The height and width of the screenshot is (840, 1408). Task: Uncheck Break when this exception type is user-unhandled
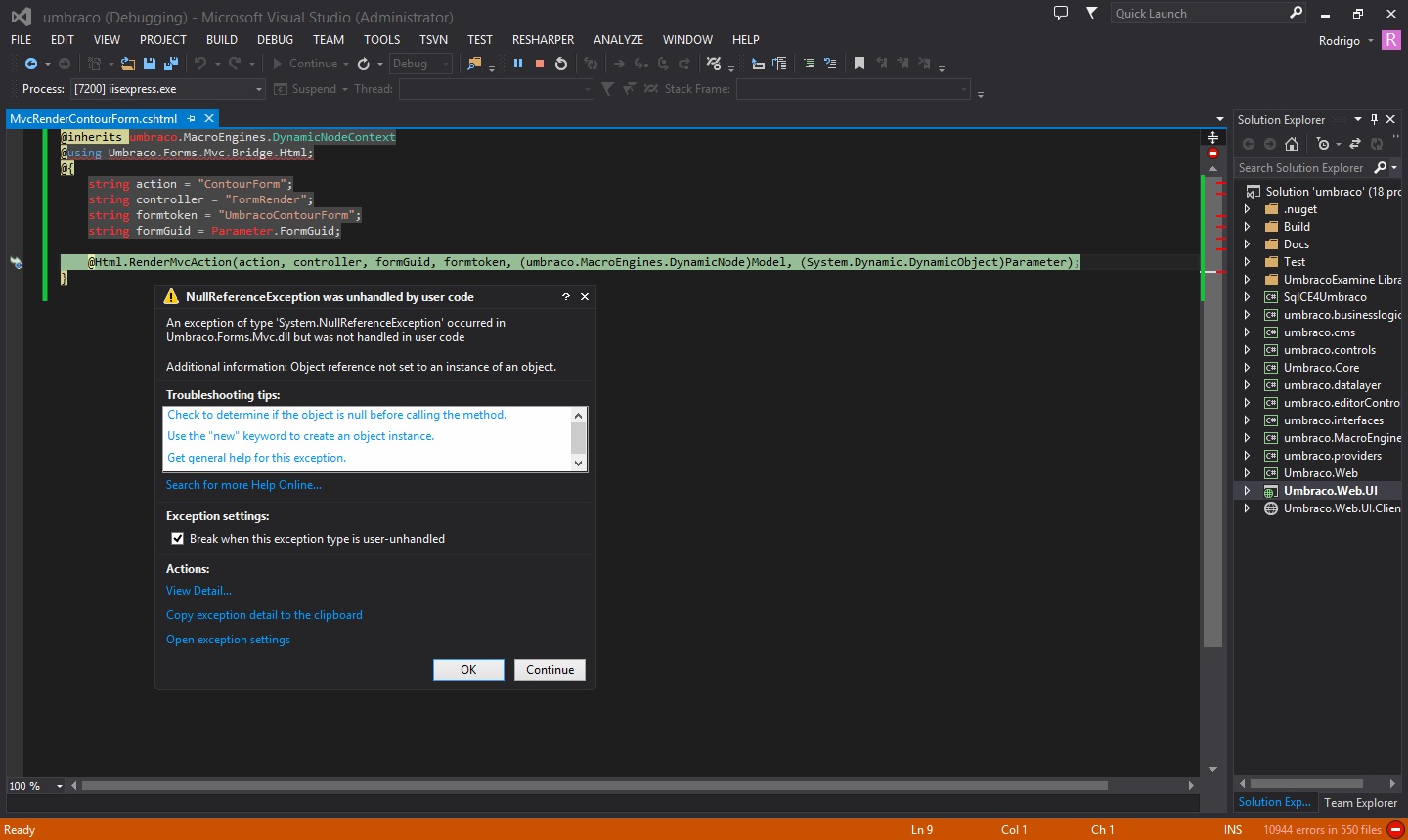tap(177, 539)
